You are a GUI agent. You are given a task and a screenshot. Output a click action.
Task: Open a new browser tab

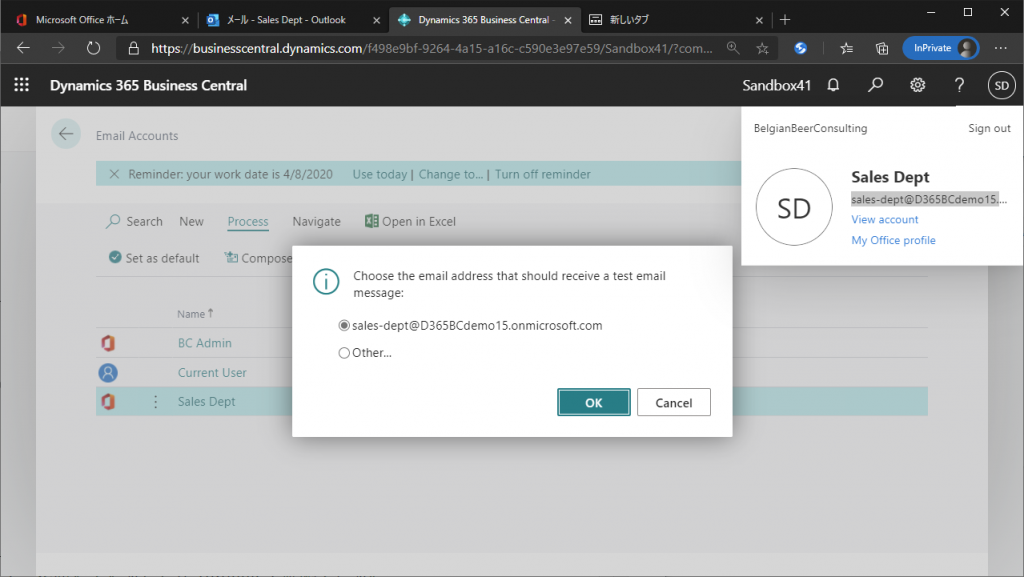[x=785, y=20]
